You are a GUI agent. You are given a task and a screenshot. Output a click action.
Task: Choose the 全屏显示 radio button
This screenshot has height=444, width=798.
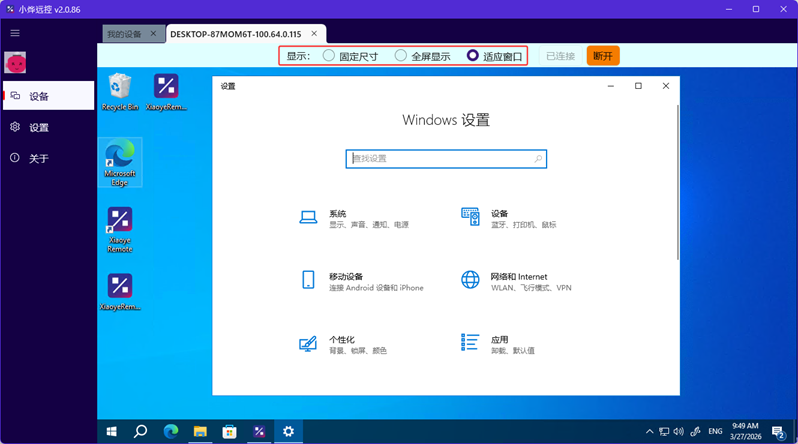401,56
